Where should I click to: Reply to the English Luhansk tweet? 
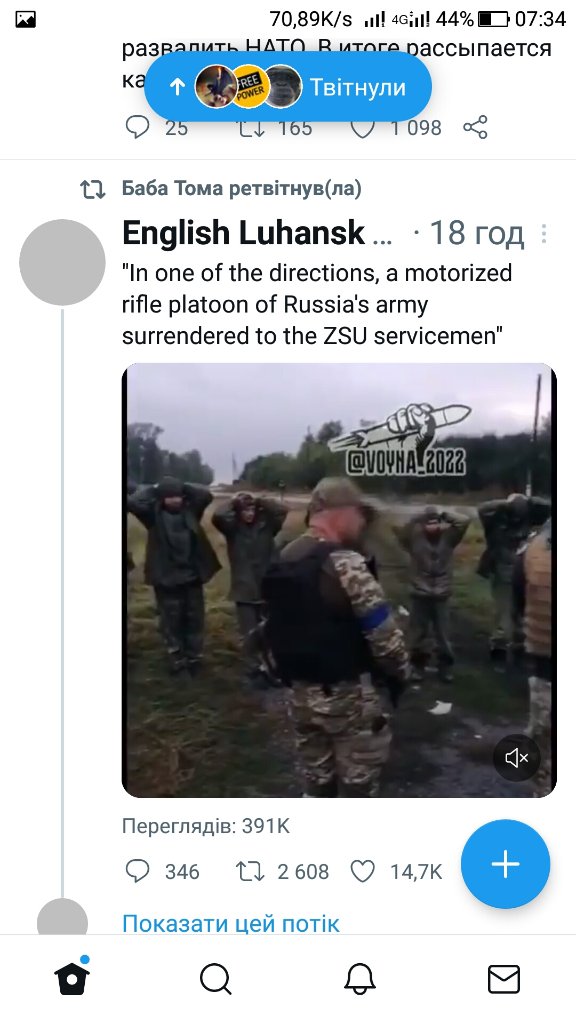coord(137,871)
